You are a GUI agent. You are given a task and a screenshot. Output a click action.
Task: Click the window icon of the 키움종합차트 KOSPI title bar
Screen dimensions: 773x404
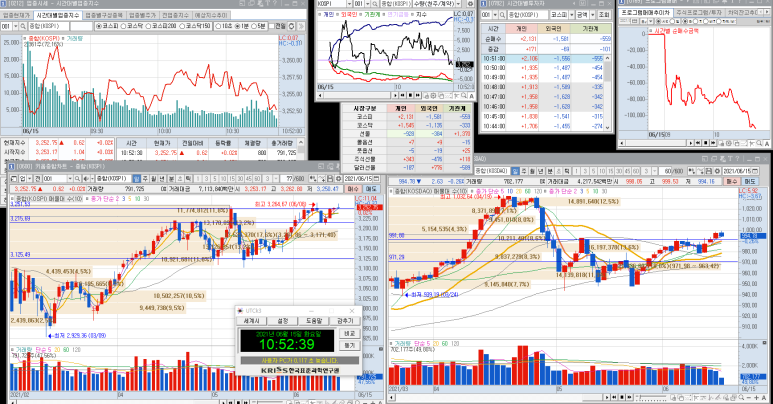[x=10, y=166]
